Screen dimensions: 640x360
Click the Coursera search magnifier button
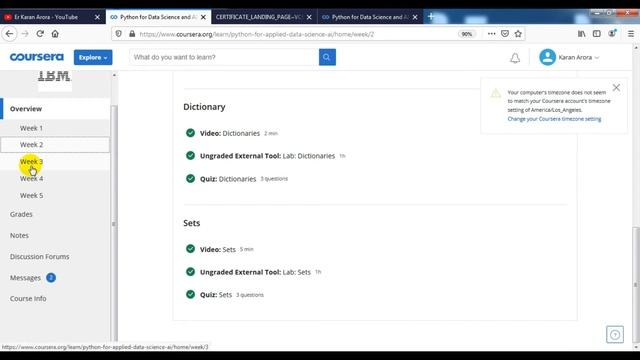coord(327,57)
